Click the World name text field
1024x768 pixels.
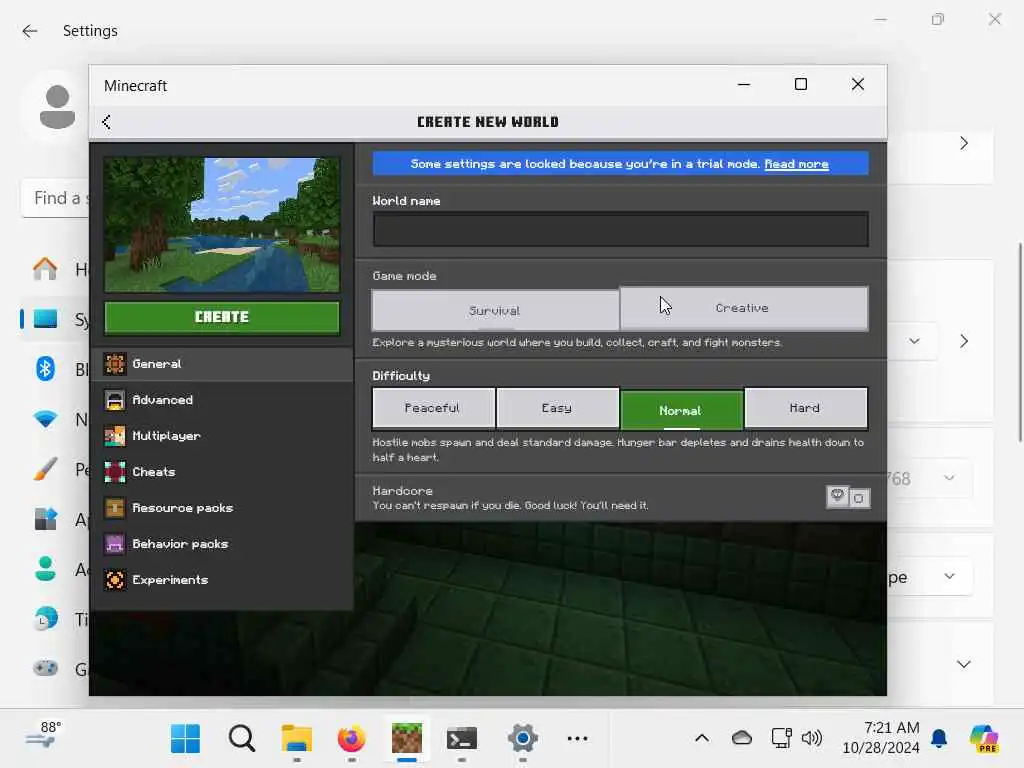[x=620, y=229]
